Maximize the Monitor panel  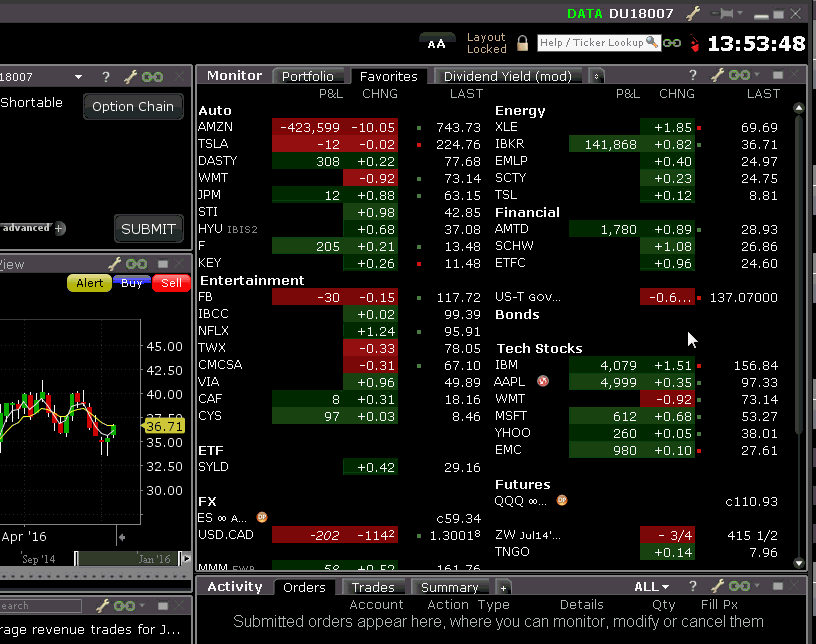[778, 75]
